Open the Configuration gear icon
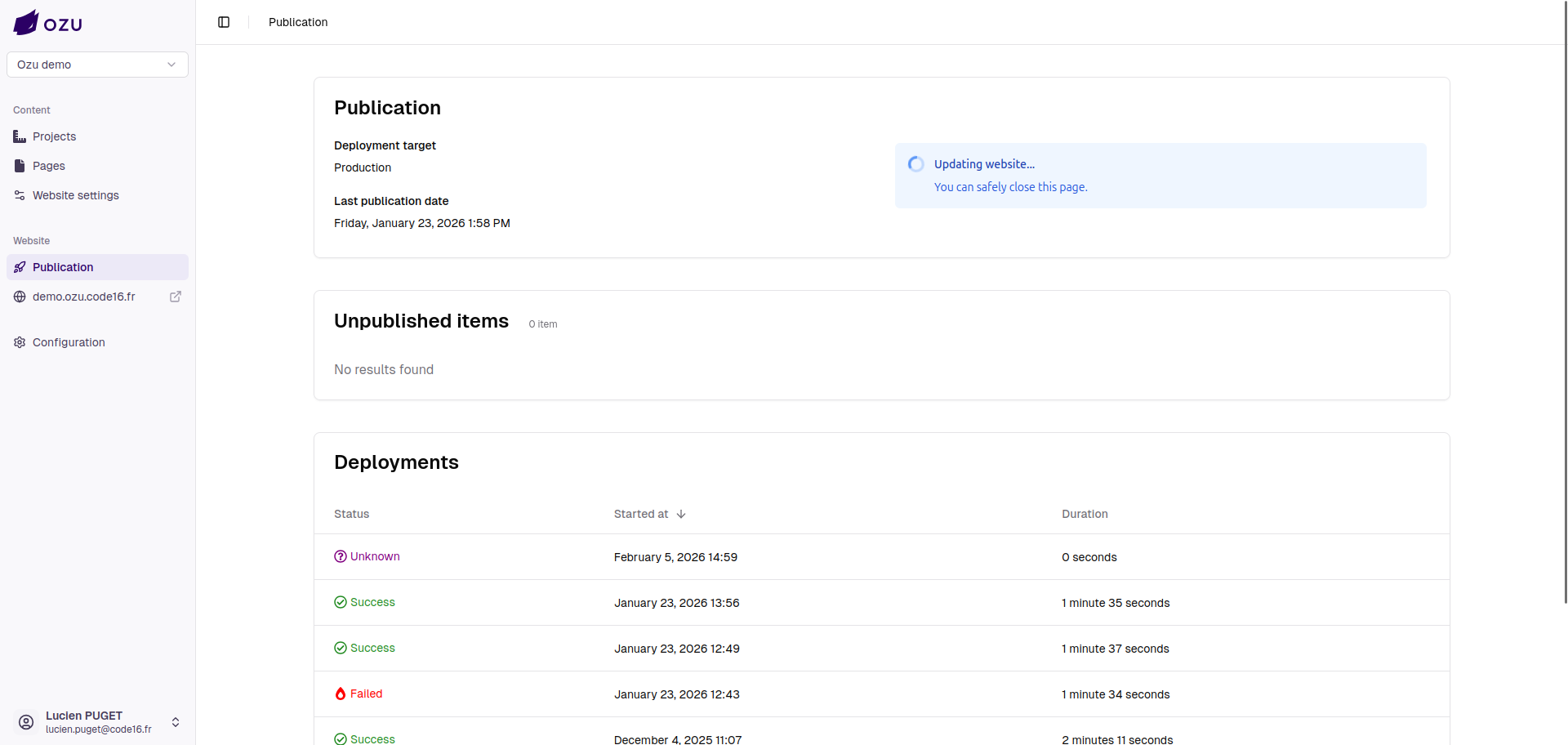The height and width of the screenshot is (745, 1568). (20, 342)
